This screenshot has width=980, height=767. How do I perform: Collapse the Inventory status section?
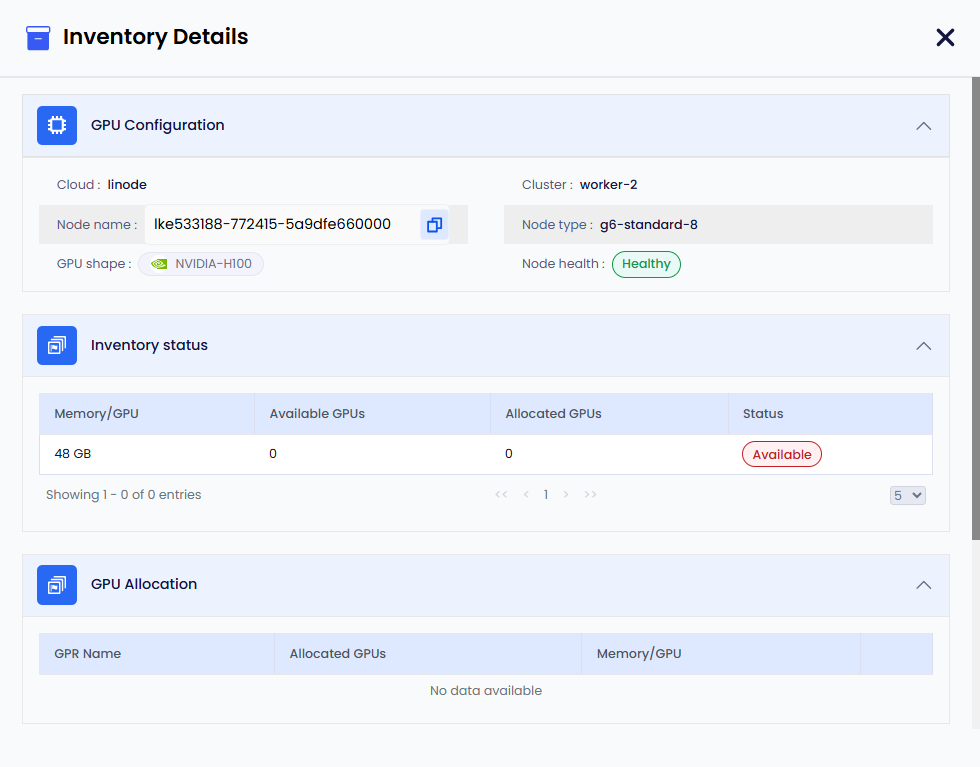pyautogui.click(x=924, y=346)
